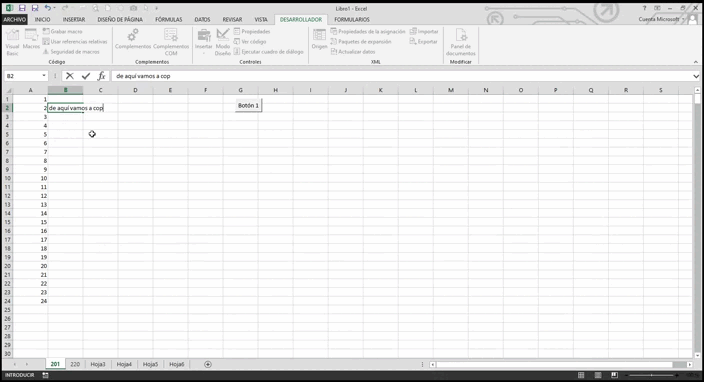Expand the Name Box dropdown
The image size is (704, 382).
tap(44, 76)
